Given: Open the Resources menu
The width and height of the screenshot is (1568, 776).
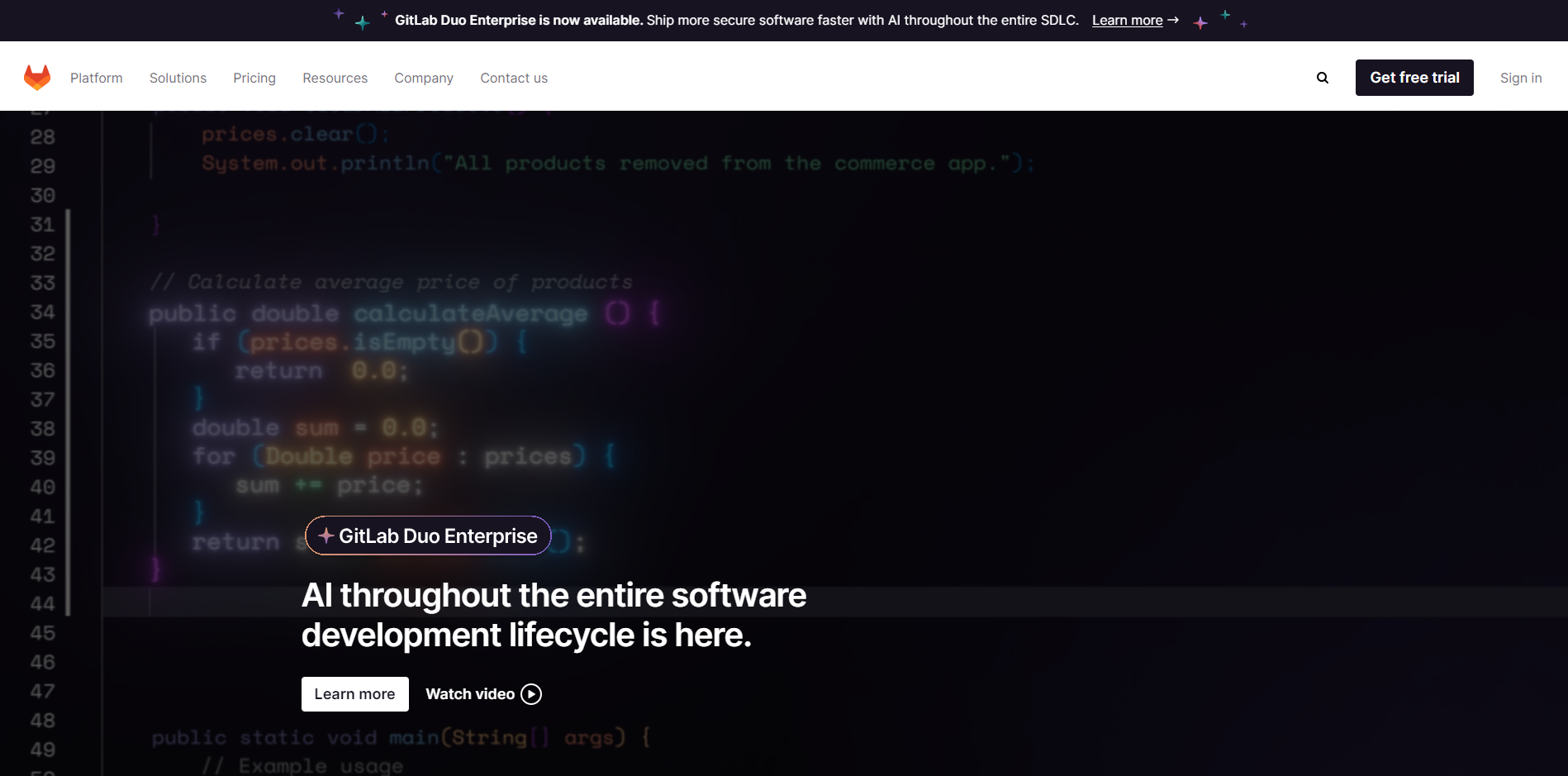Looking at the screenshot, I should click(335, 78).
